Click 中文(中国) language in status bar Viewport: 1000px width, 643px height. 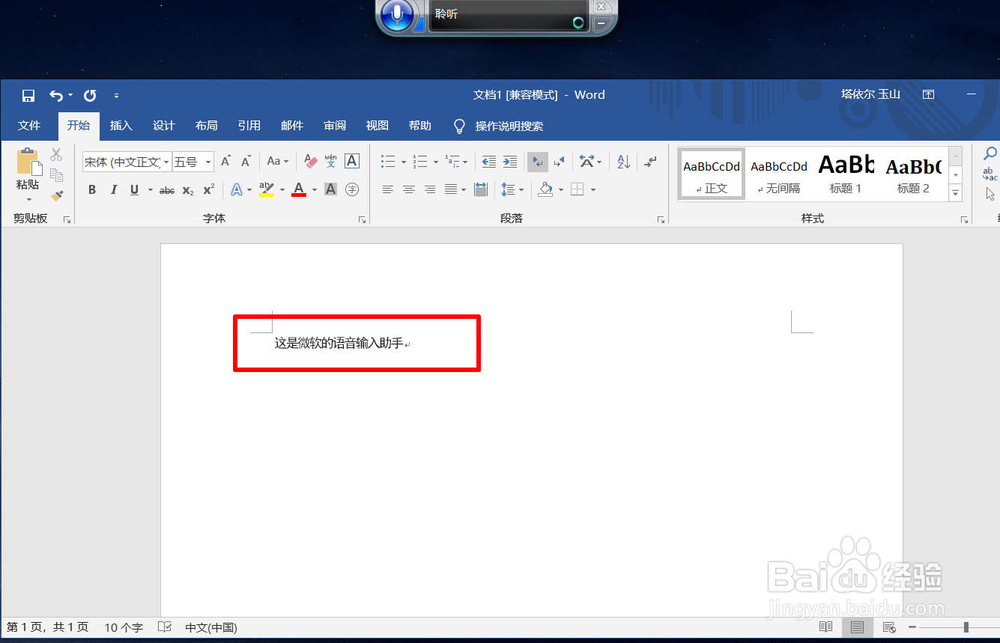(x=211, y=628)
